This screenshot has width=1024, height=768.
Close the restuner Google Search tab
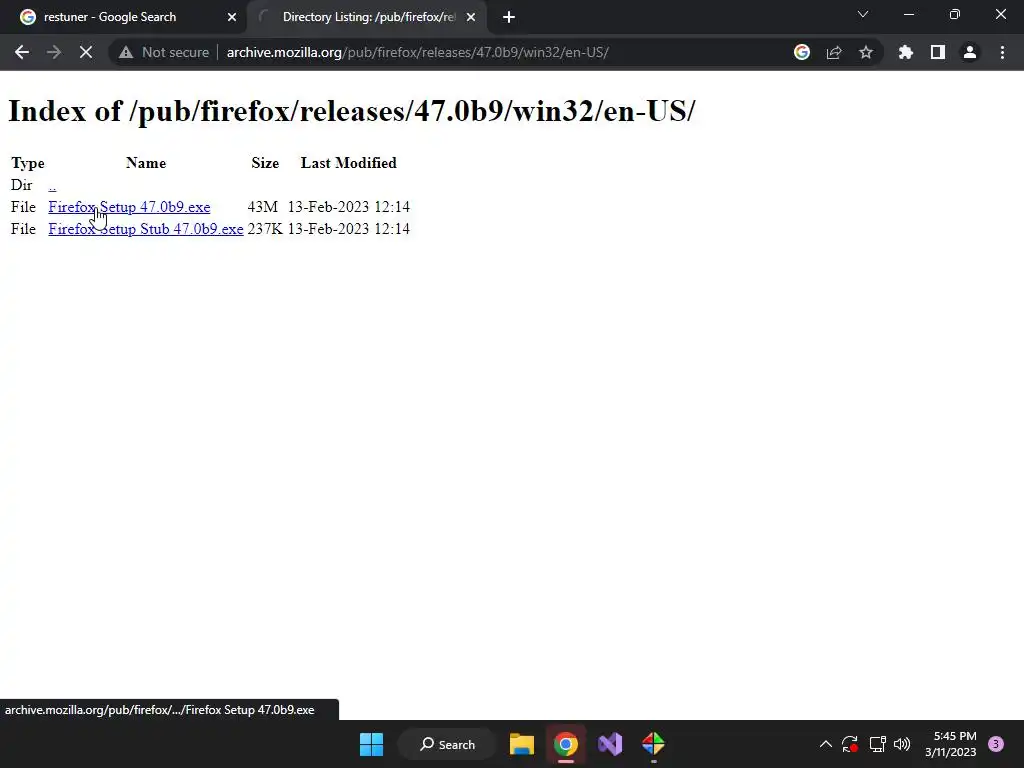point(232,17)
